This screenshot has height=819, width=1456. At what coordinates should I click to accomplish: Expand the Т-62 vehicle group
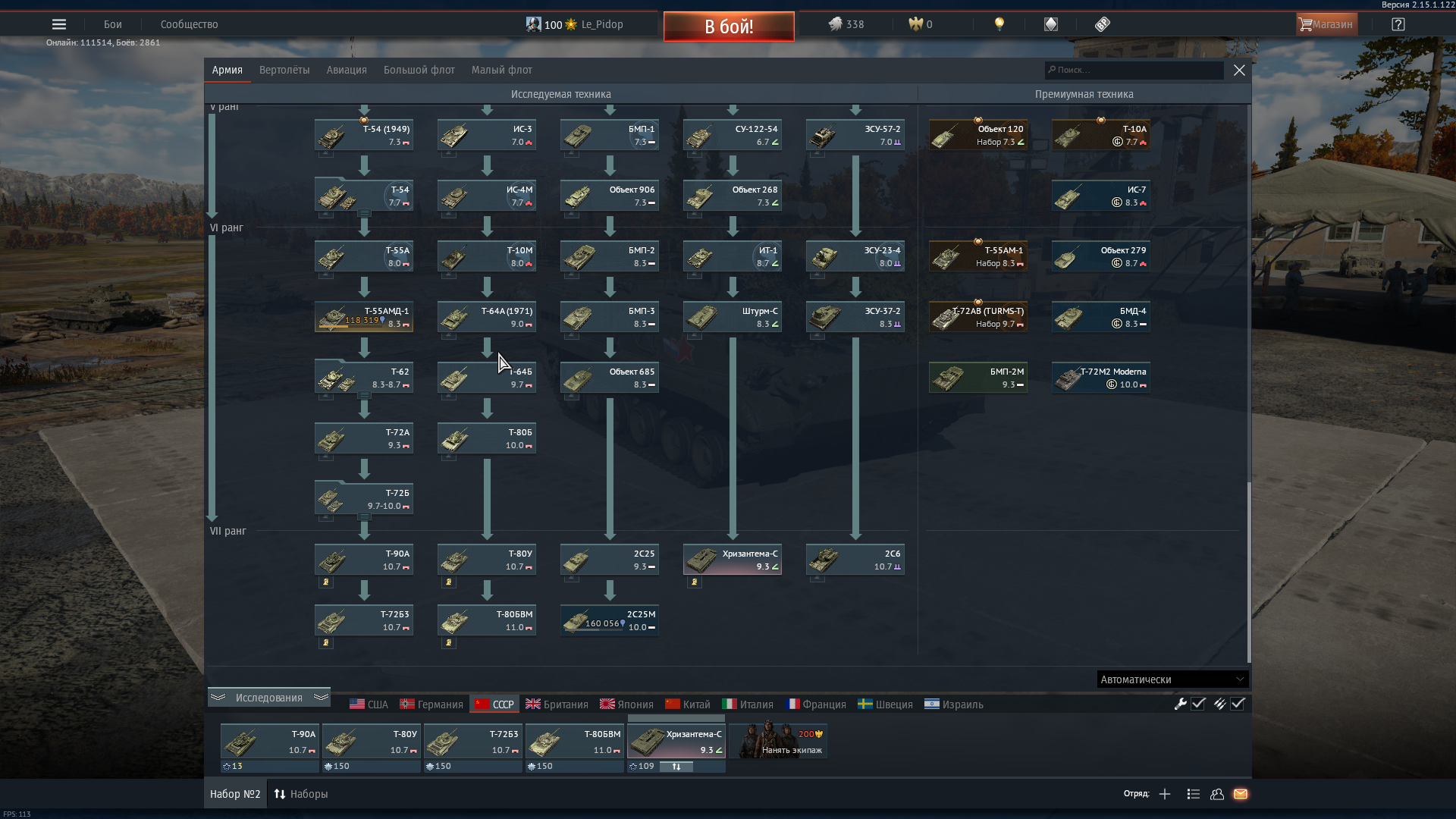[364, 378]
